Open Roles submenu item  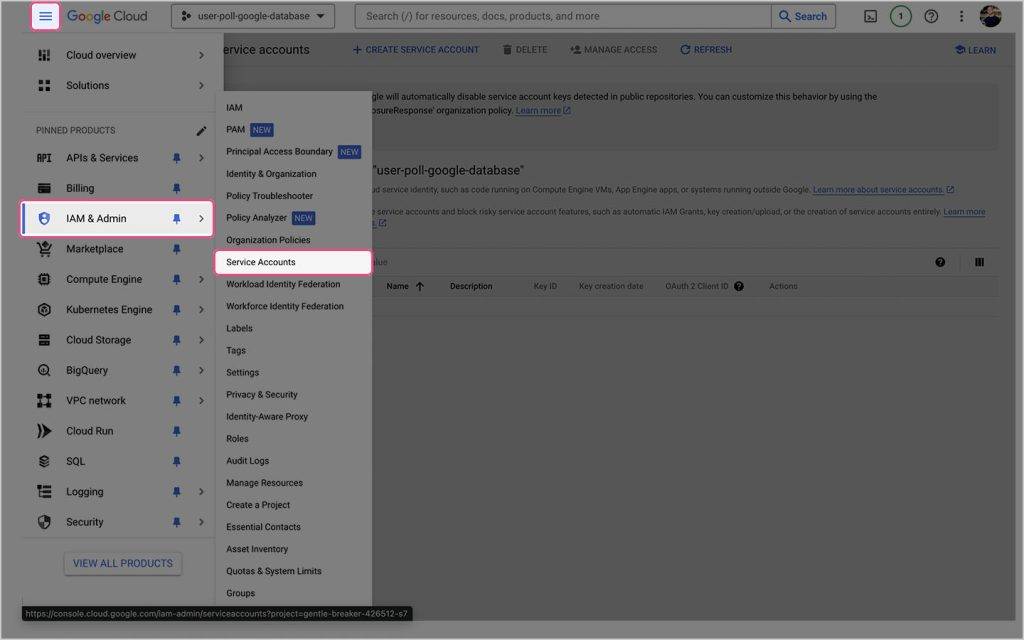click(x=237, y=439)
